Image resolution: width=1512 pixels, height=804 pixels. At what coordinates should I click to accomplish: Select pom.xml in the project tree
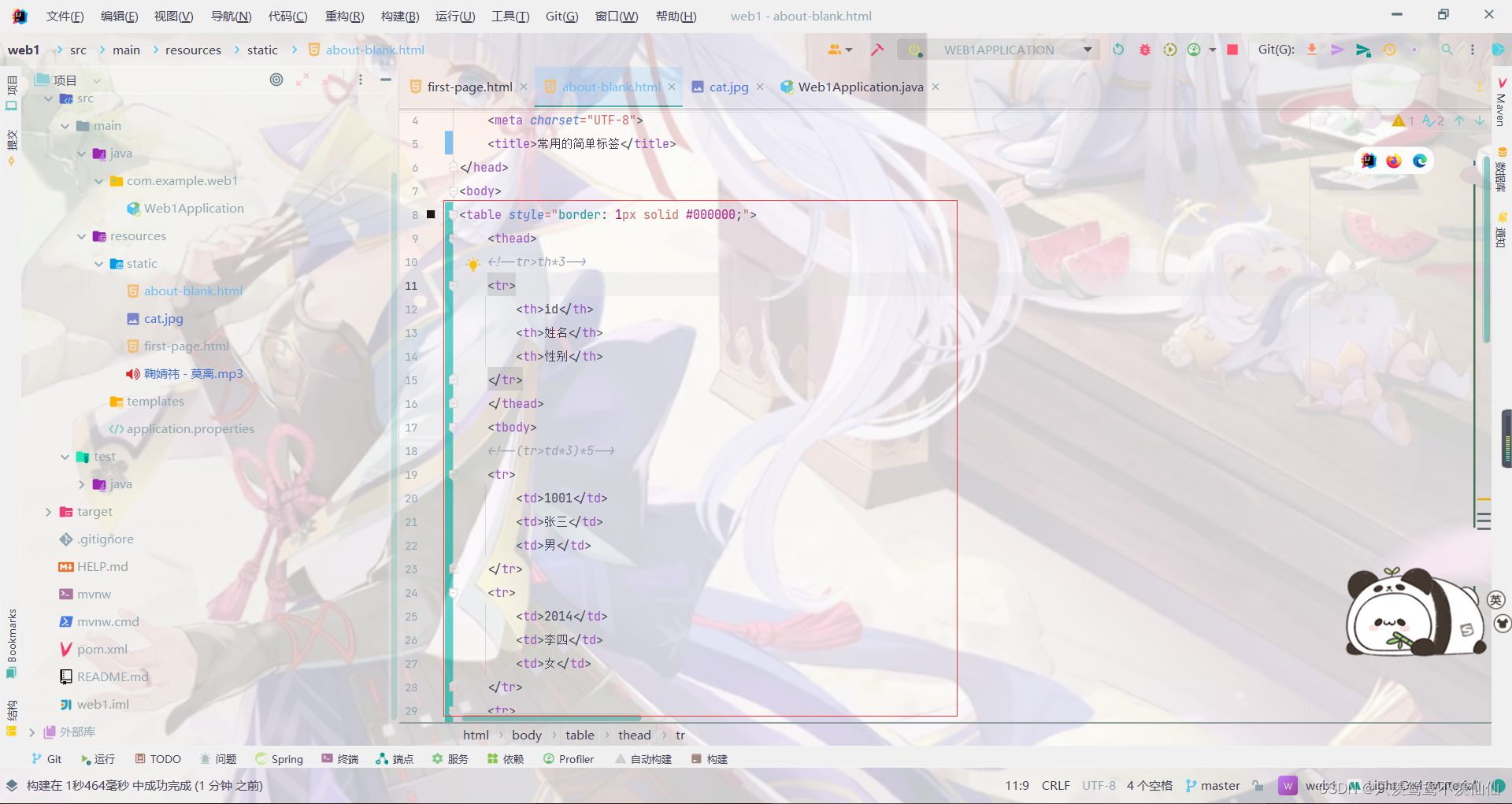(x=102, y=650)
